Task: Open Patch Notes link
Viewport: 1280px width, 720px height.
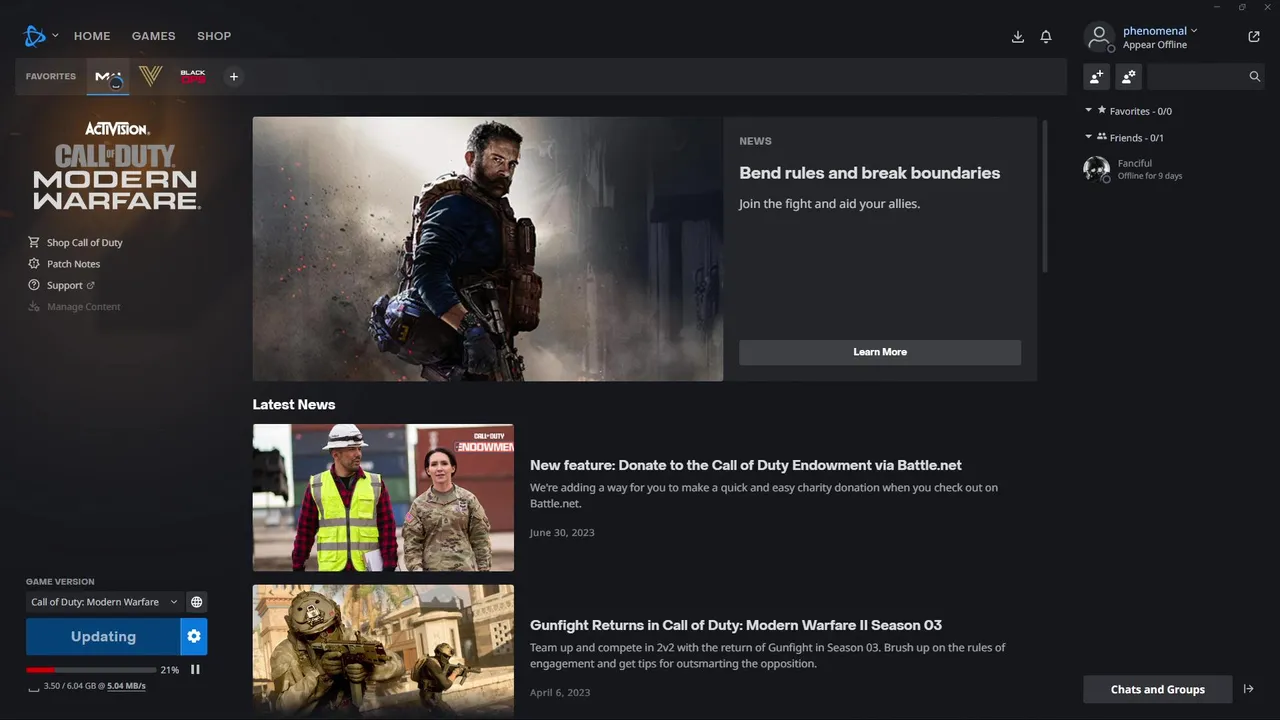Action: coord(74,264)
